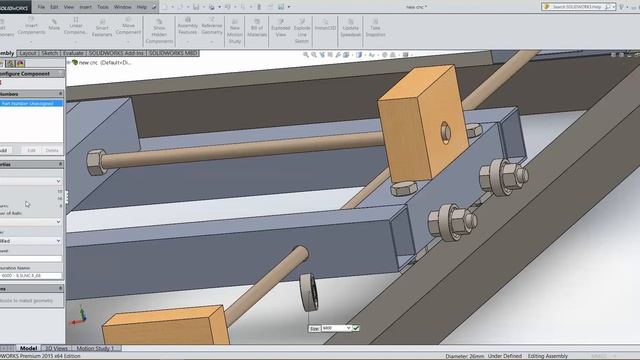The image size is (640, 360).
Task: Switch to the Evaluate tab
Action: (73, 53)
